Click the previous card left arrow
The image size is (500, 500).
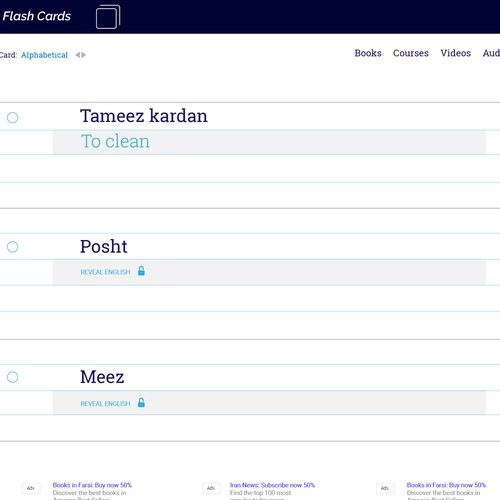pos(77,55)
